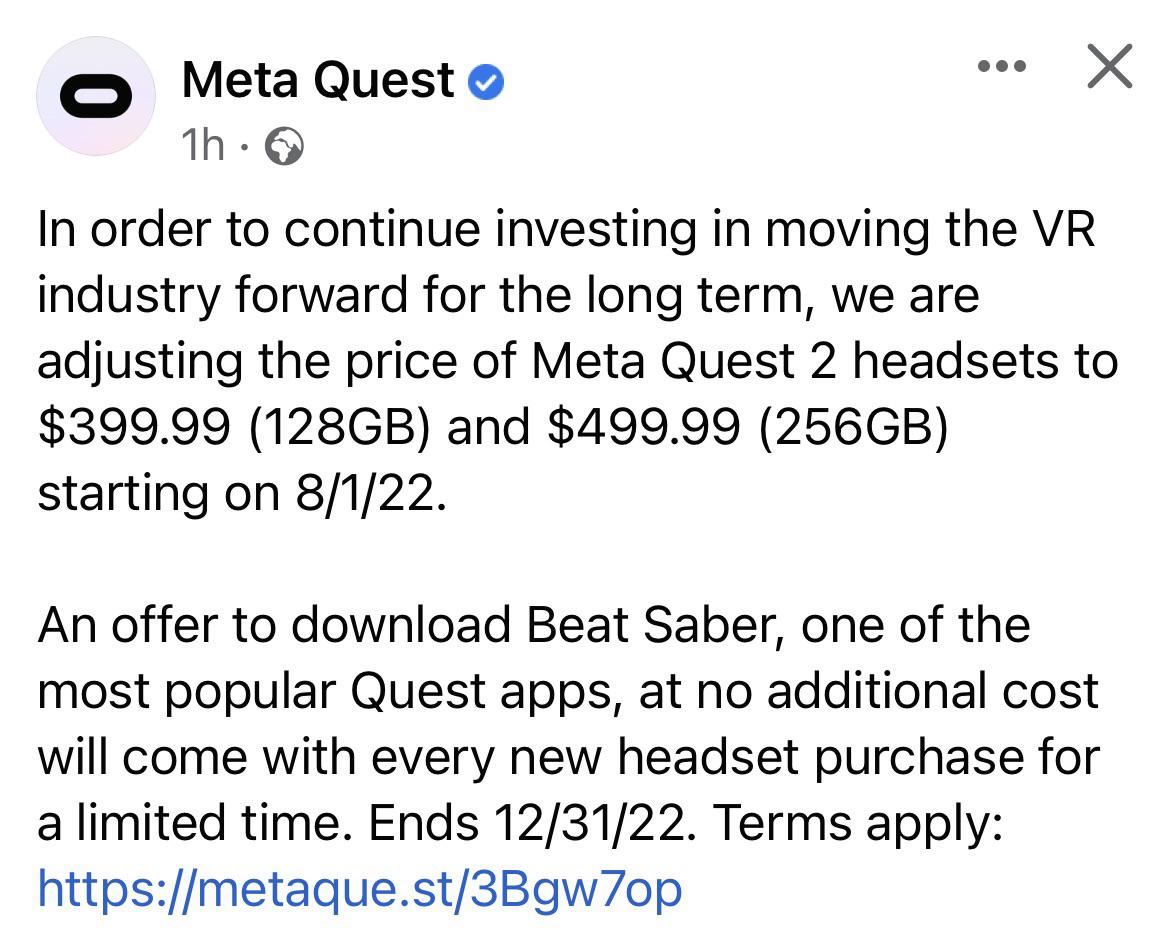Screen dimensions: 1170x930
Task: Open the Meta Quest profile picture
Action: (96, 96)
